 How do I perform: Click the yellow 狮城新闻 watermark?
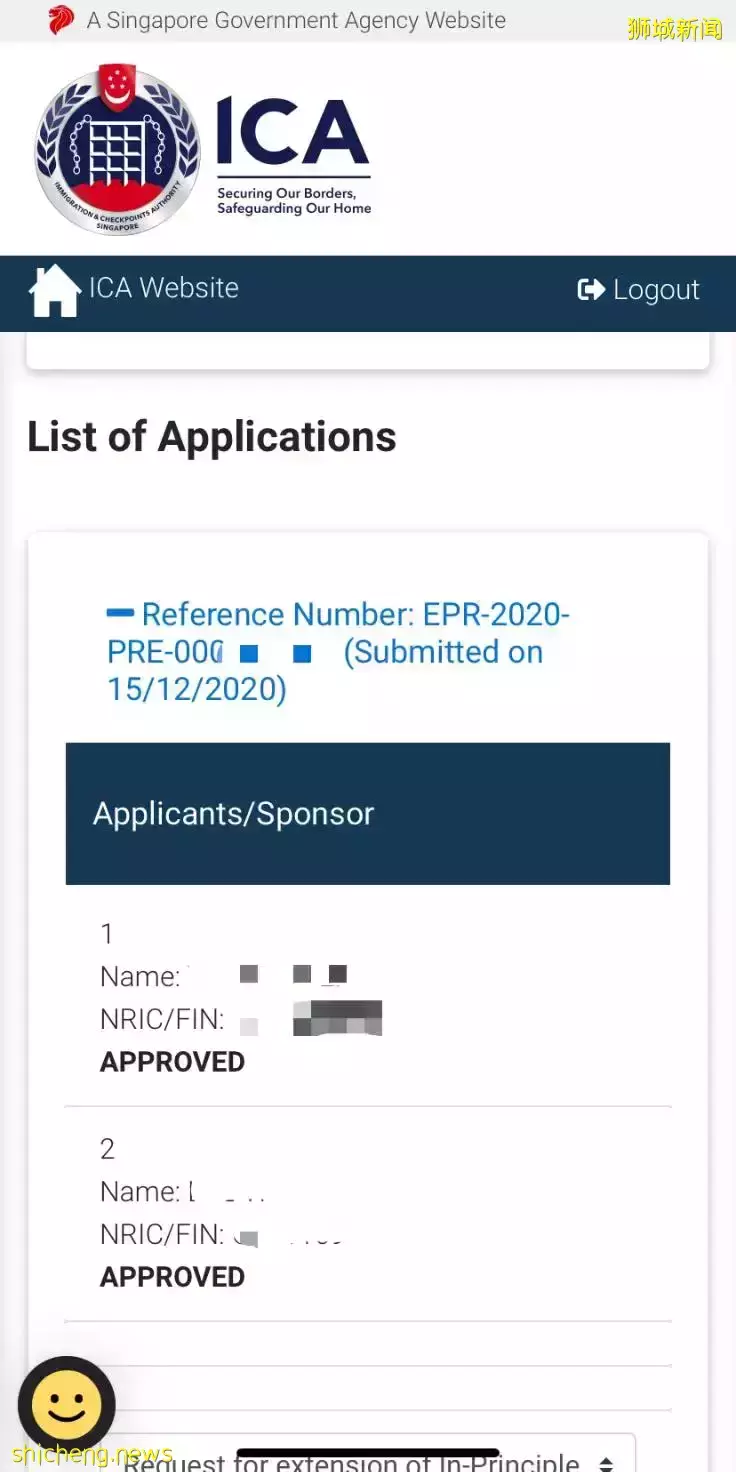coord(675,29)
